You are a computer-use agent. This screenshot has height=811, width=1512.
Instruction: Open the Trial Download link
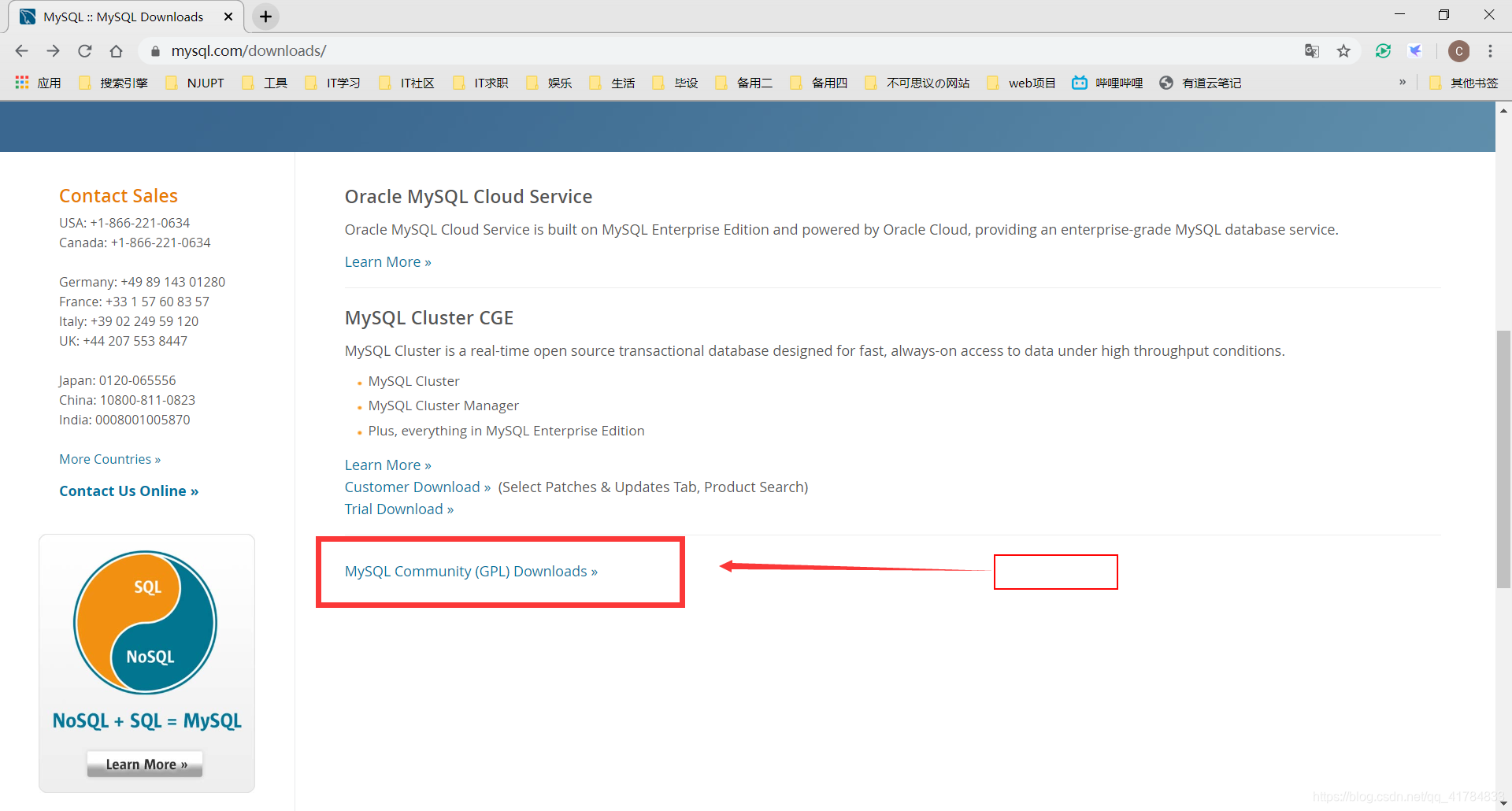[x=399, y=509]
